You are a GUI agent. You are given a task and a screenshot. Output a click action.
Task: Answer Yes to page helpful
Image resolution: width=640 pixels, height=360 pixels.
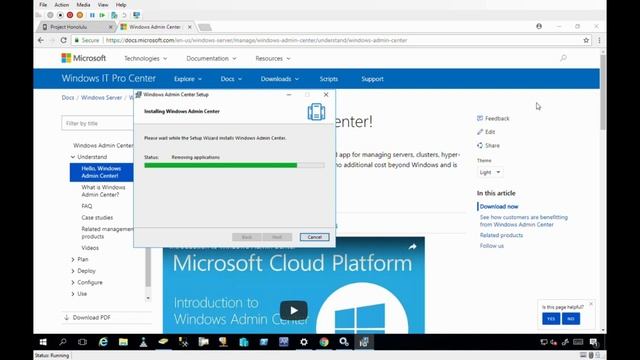551,319
